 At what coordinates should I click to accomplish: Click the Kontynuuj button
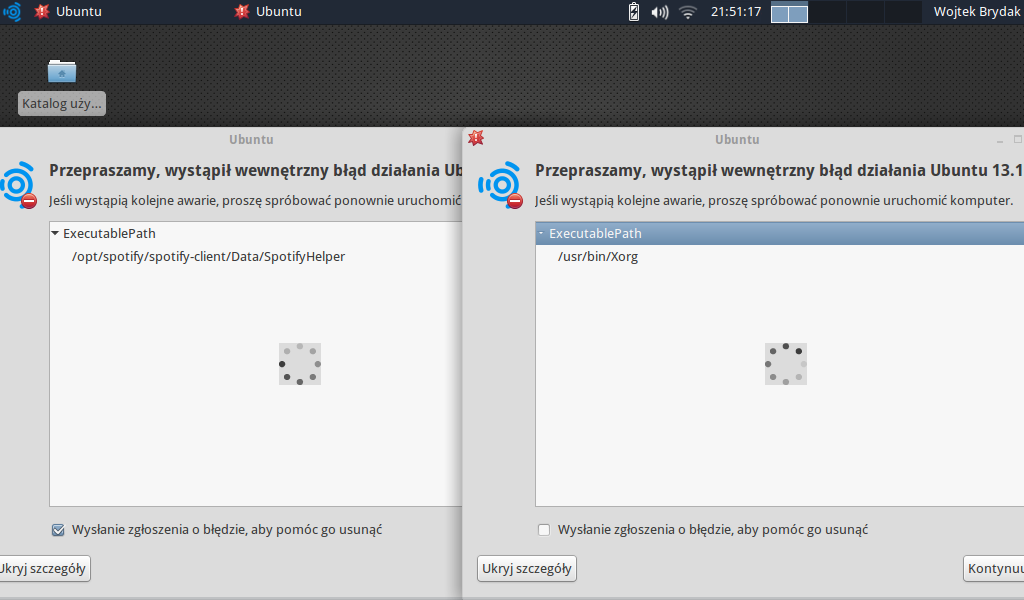point(994,569)
